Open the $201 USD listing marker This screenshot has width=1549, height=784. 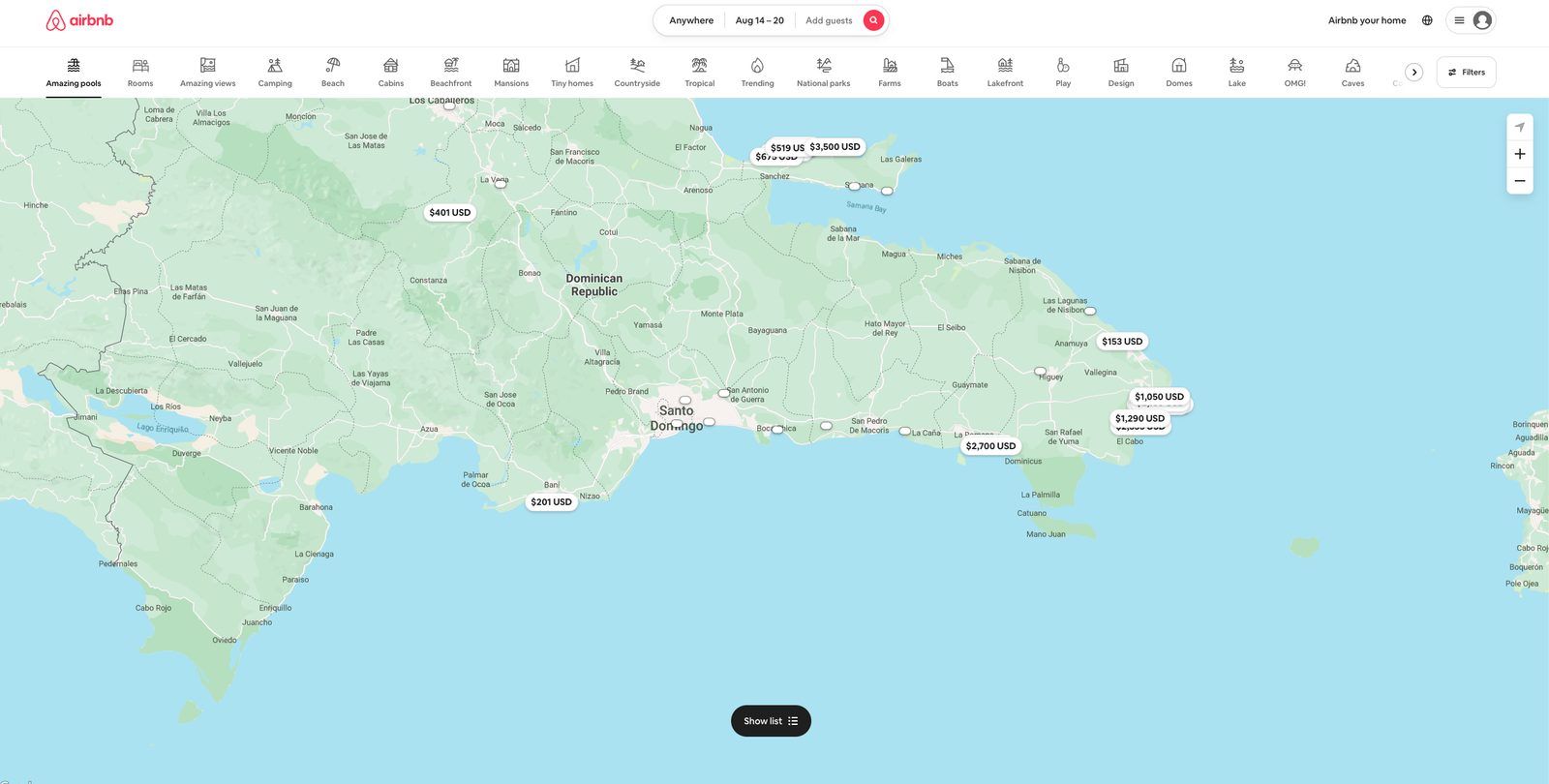click(551, 502)
